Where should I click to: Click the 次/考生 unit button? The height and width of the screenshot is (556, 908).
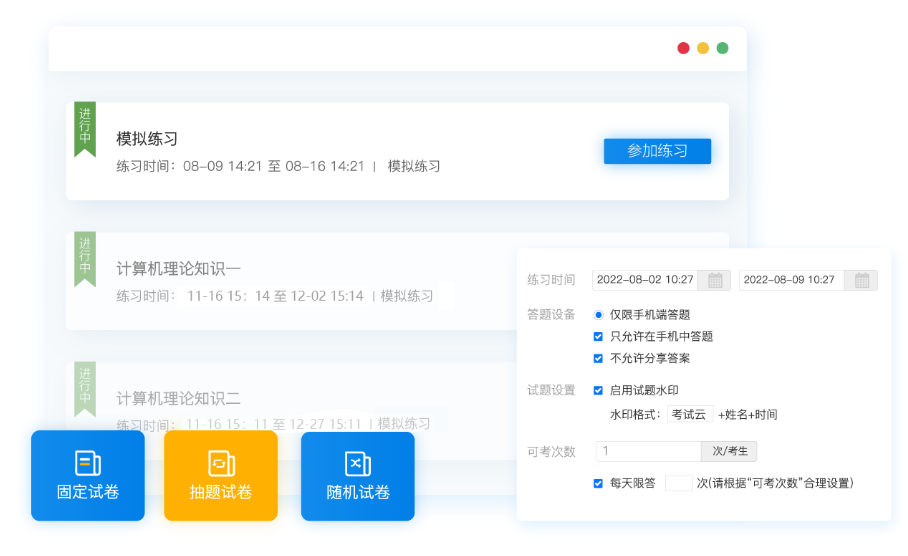(x=729, y=451)
